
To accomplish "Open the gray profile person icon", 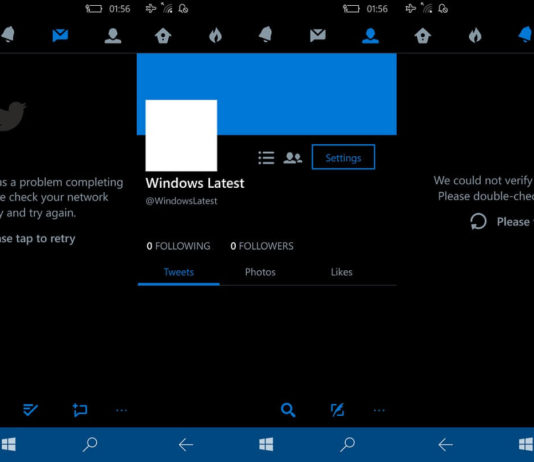I will click(x=113, y=36).
